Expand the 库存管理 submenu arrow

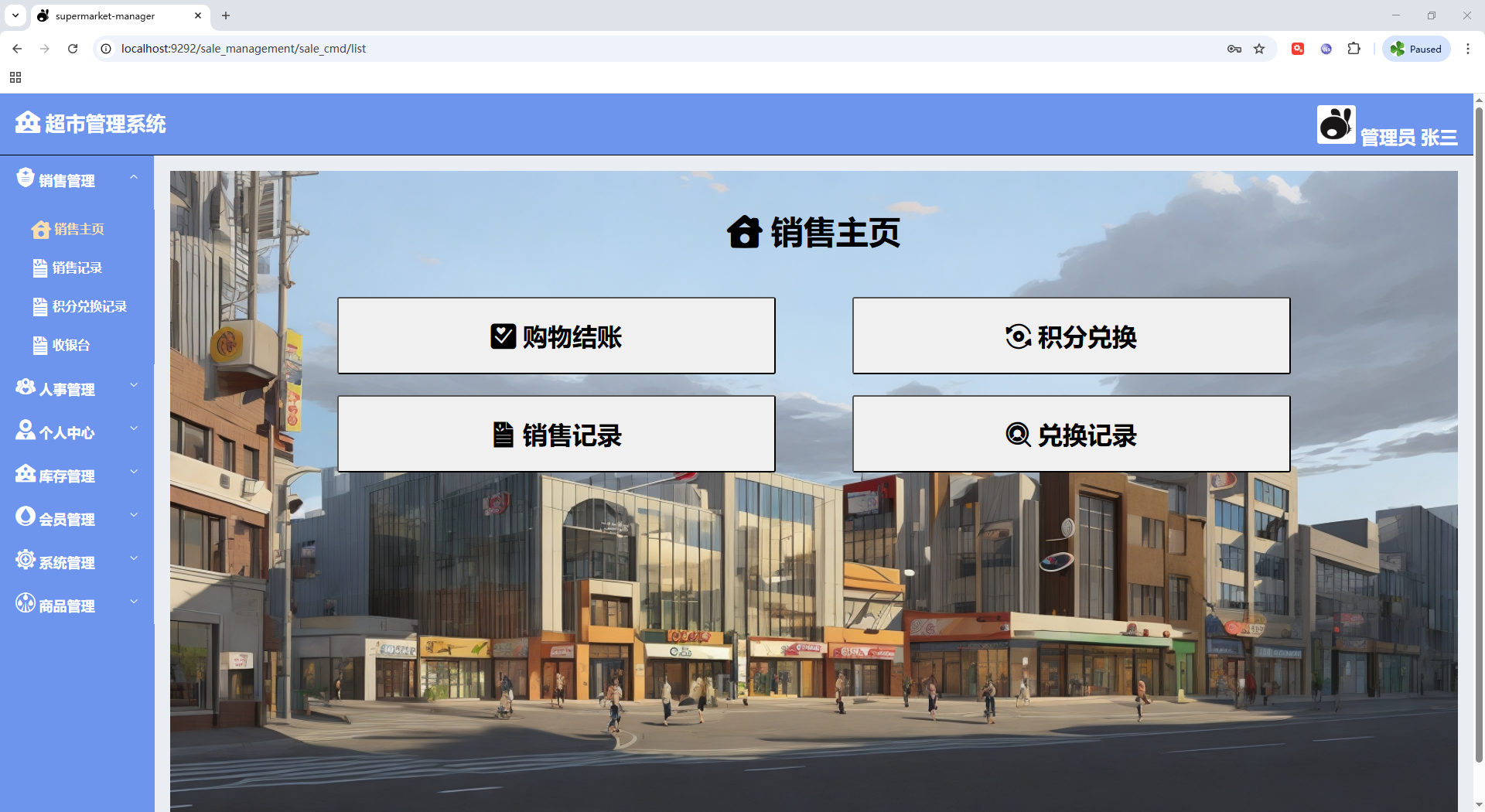coord(134,472)
